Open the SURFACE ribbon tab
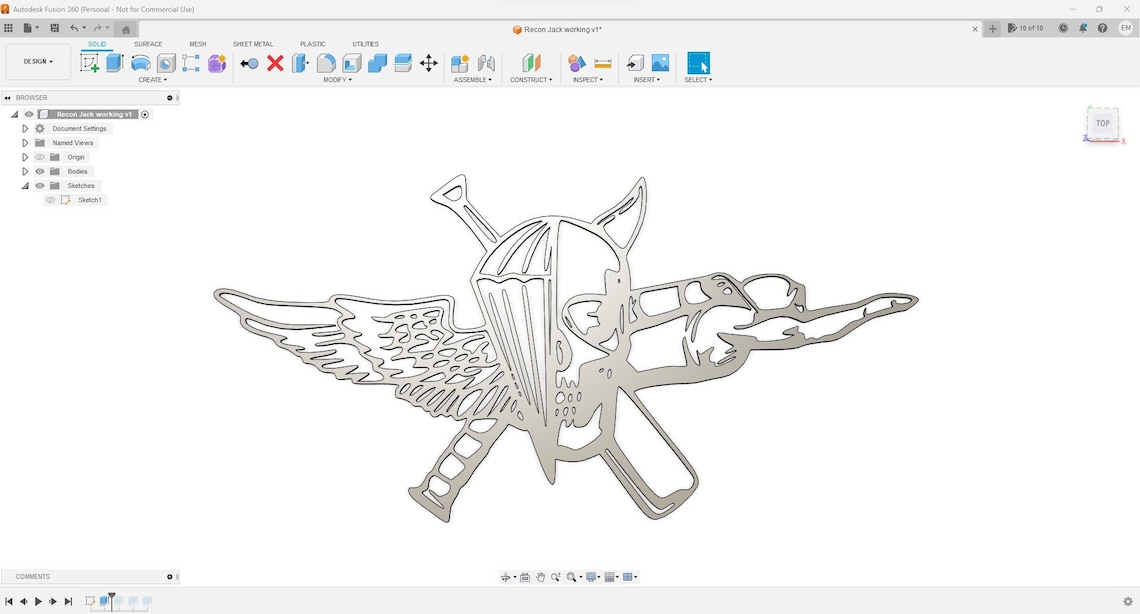The height and width of the screenshot is (614, 1140). point(148,44)
